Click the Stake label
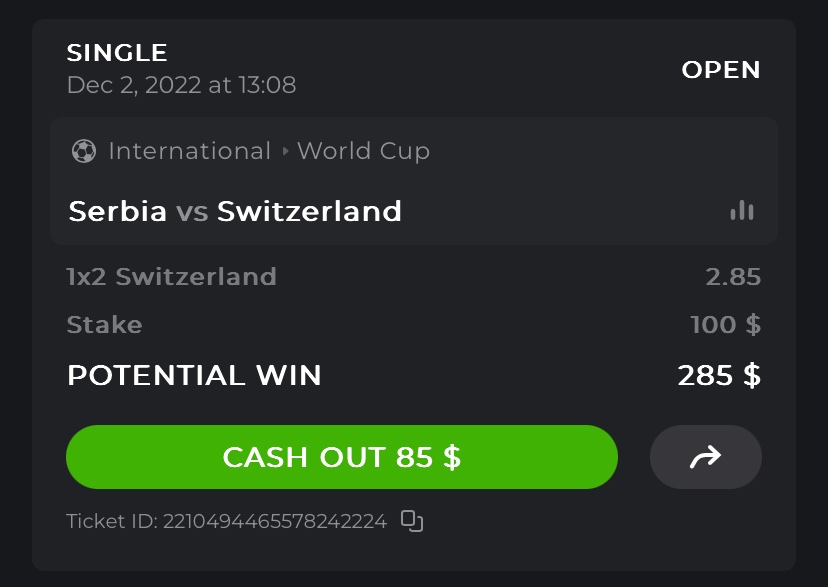The image size is (828, 587). (x=104, y=325)
